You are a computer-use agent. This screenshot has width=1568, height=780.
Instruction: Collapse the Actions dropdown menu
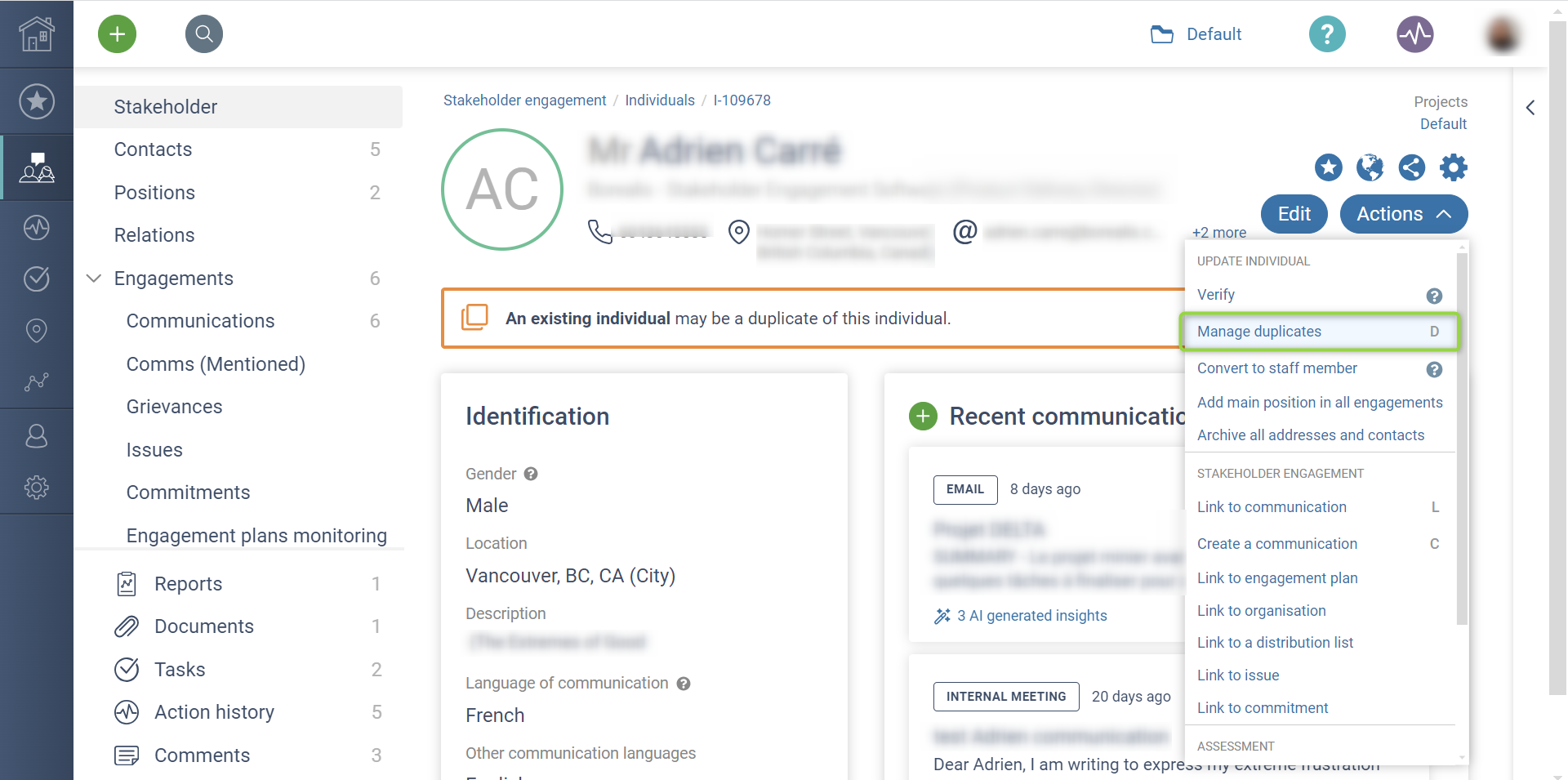pyautogui.click(x=1404, y=214)
